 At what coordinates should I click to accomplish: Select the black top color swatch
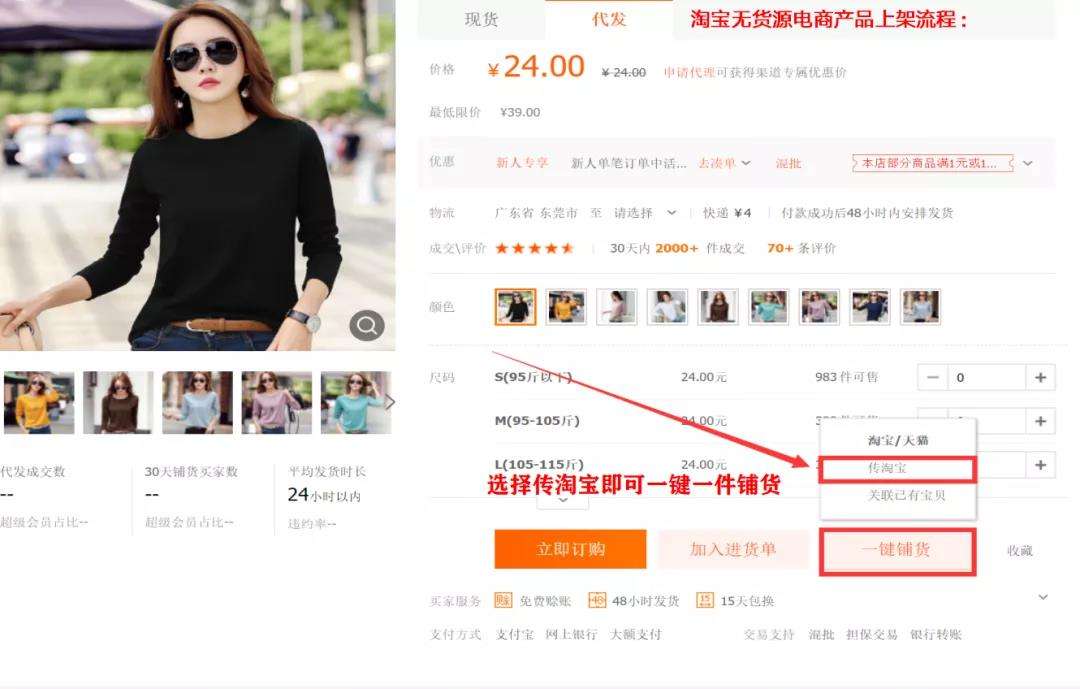[515, 307]
